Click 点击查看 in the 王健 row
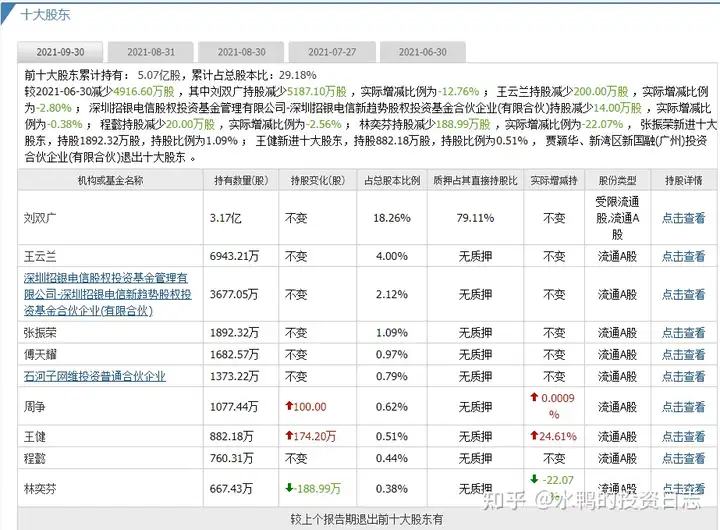The image size is (720, 530). pyautogui.click(x=683, y=436)
